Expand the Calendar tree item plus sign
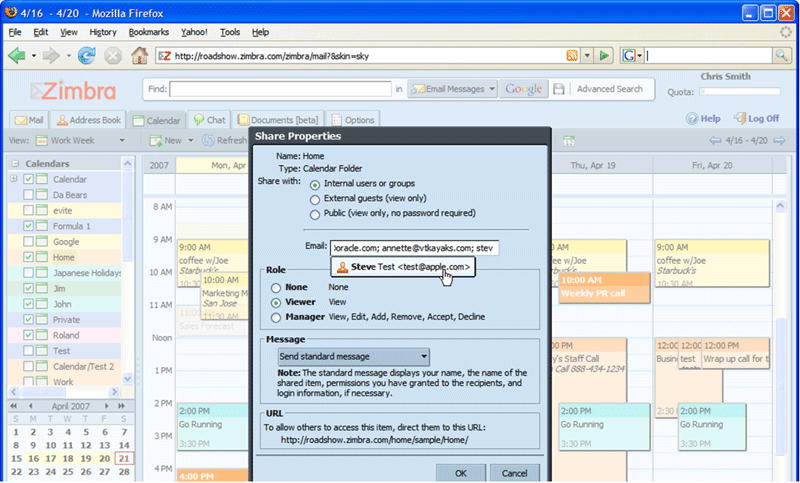 [14, 179]
